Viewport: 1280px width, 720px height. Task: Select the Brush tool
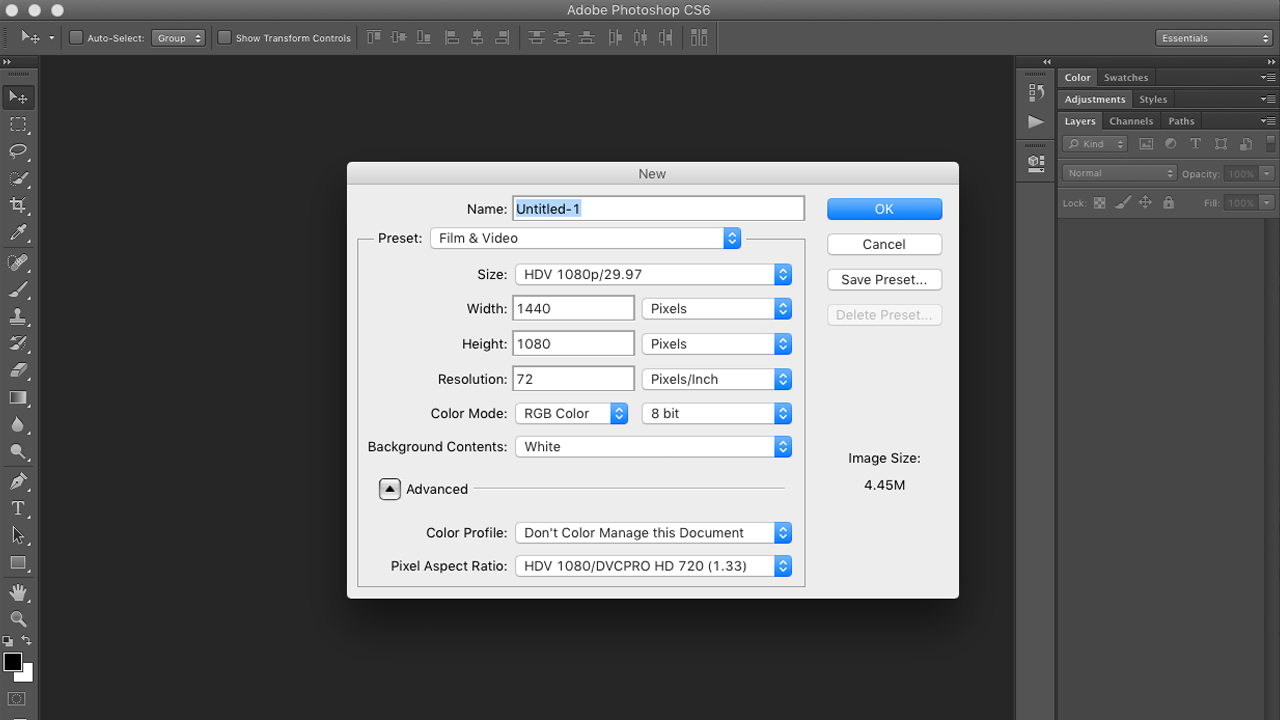[18, 289]
